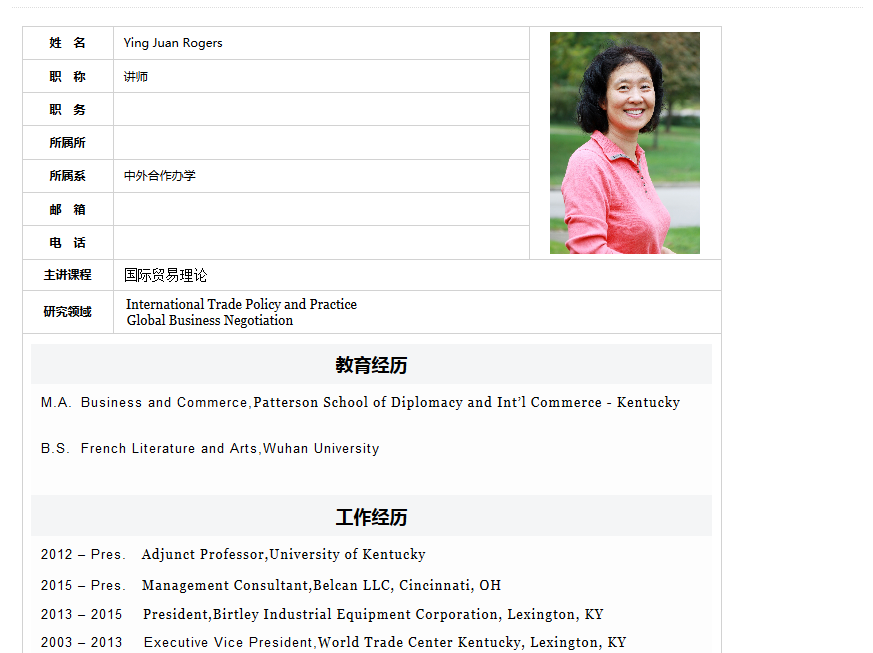Select the 国际贸易理论 course text
Screen dimensions: 873x653
point(166,275)
